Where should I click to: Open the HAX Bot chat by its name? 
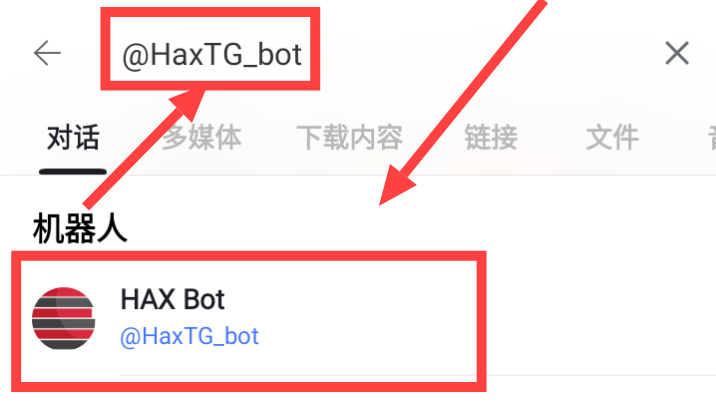coord(173,300)
